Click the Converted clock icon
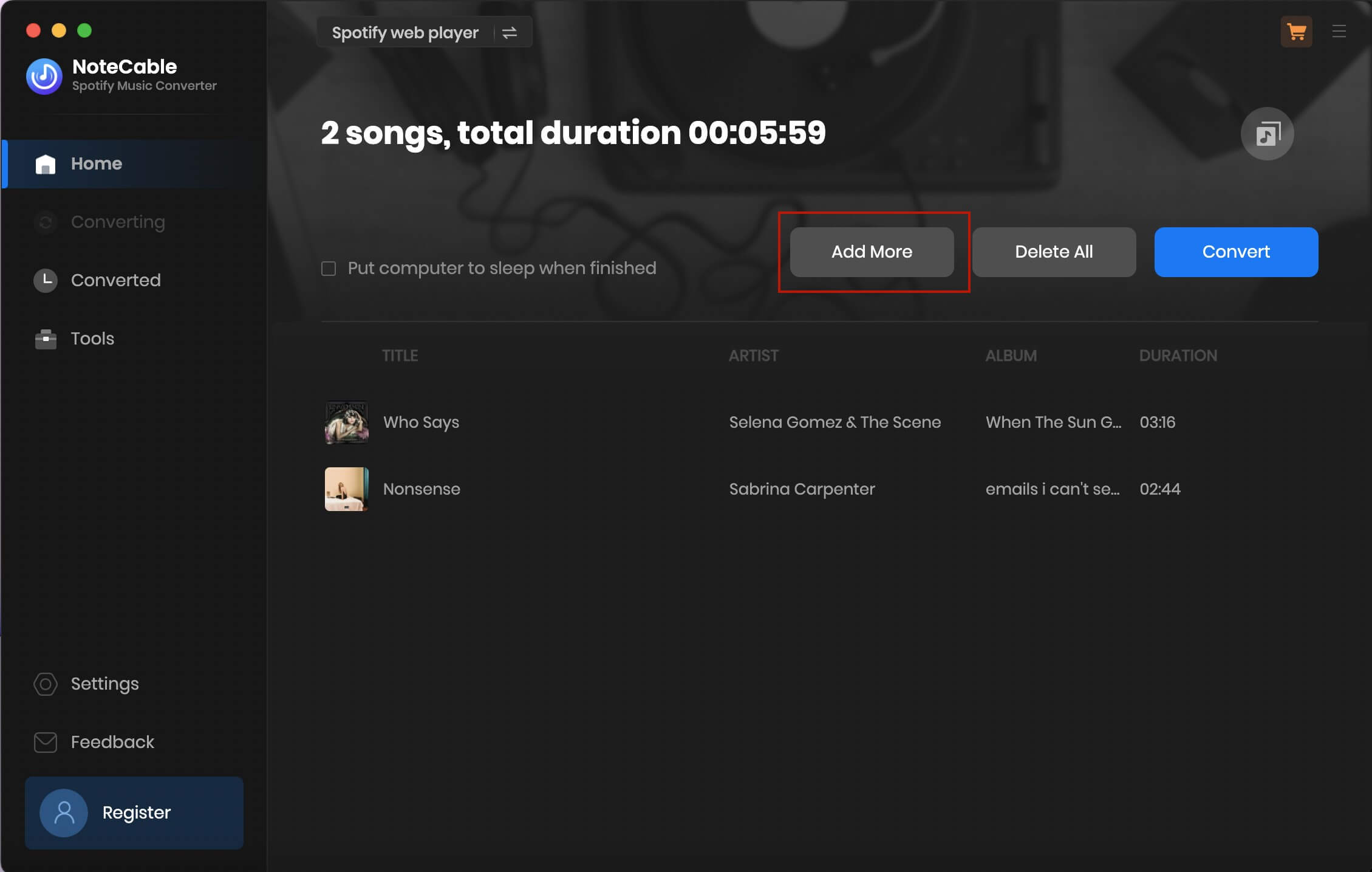Image resolution: width=1372 pixels, height=872 pixels. (x=46, y=280)
